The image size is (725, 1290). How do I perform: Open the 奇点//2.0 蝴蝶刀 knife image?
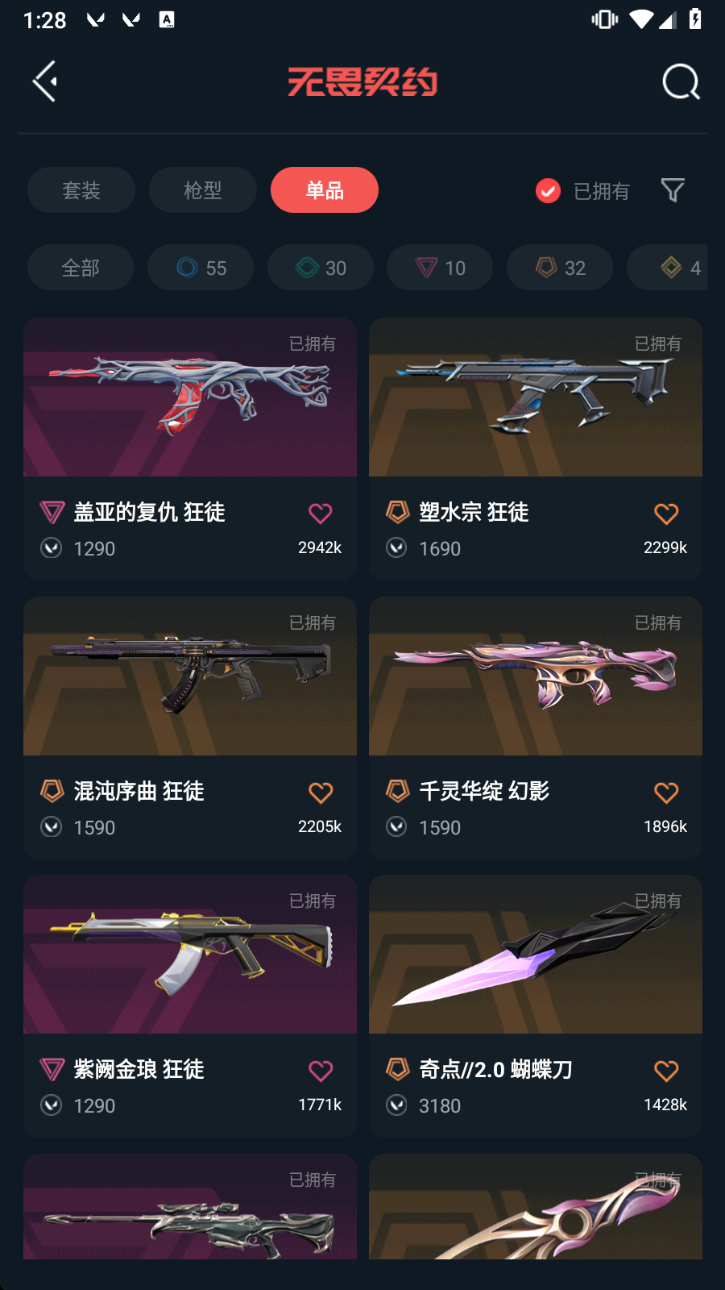(x=535, y=954)
